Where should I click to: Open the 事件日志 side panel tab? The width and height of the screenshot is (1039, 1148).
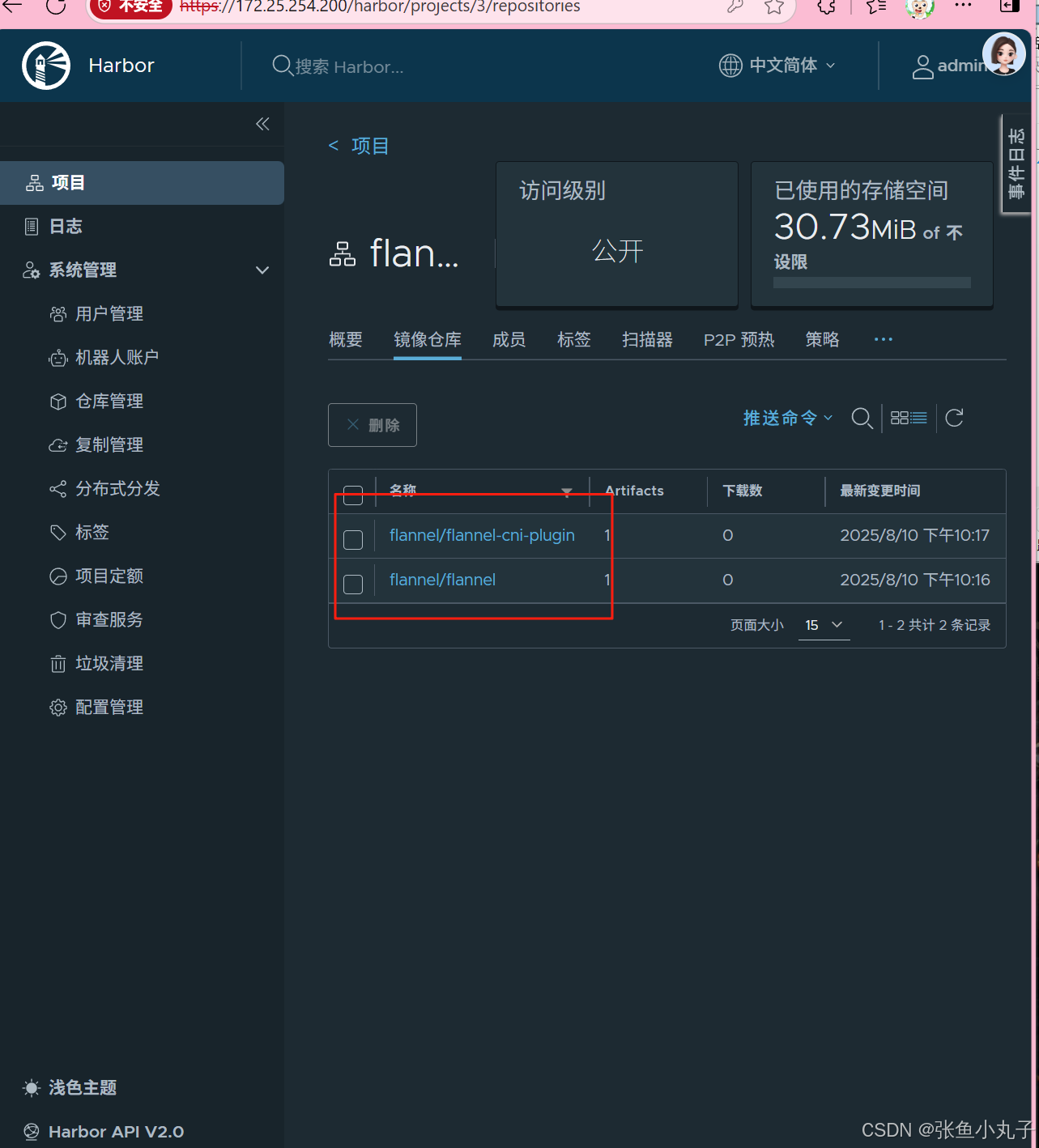(x=1016, y=163)
